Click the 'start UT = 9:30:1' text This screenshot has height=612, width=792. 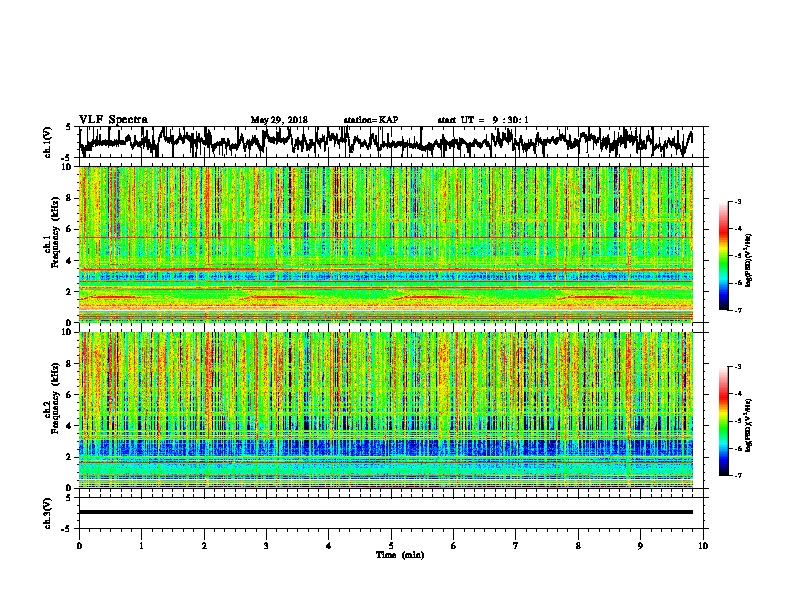pos(483,120)
